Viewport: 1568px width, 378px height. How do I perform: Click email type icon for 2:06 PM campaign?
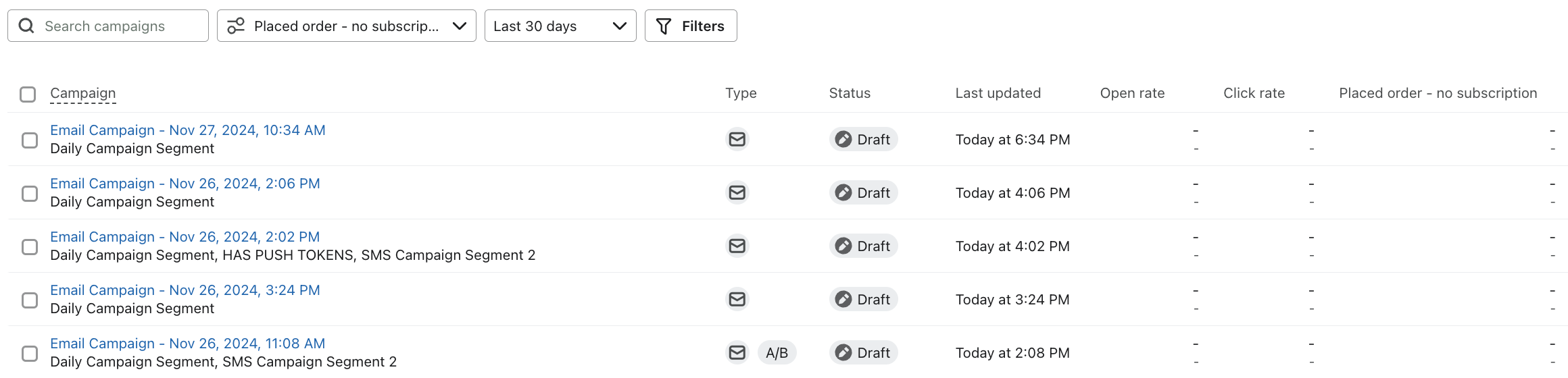[x=737, y=192]
